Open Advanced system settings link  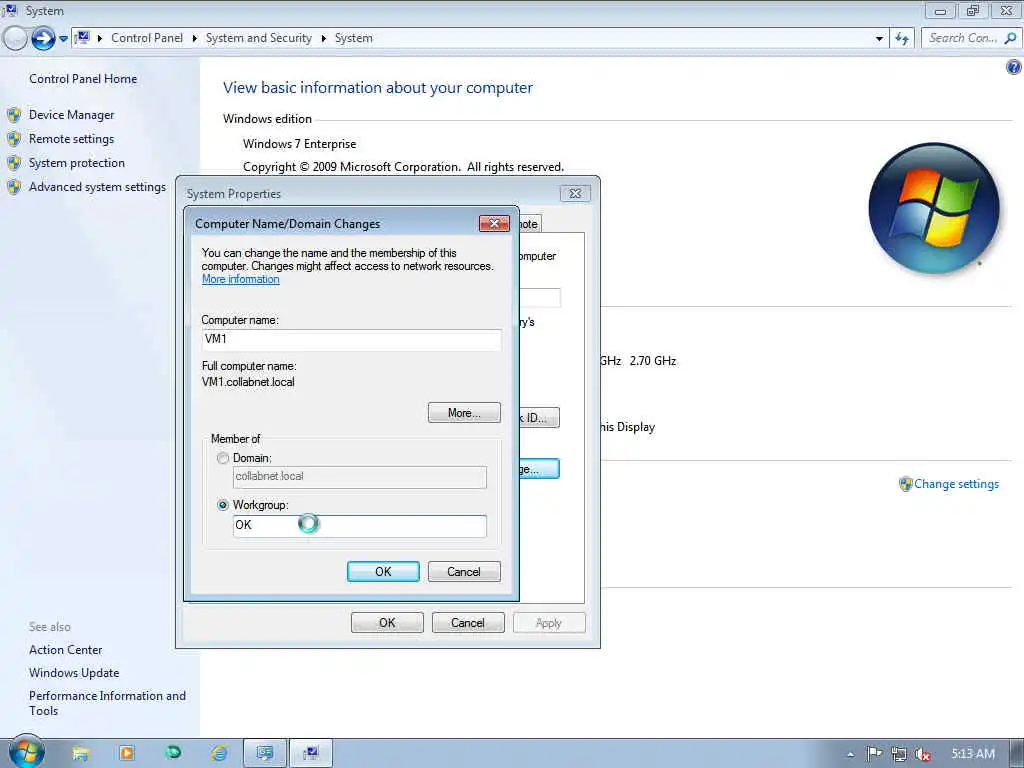(x=97, y=187)
